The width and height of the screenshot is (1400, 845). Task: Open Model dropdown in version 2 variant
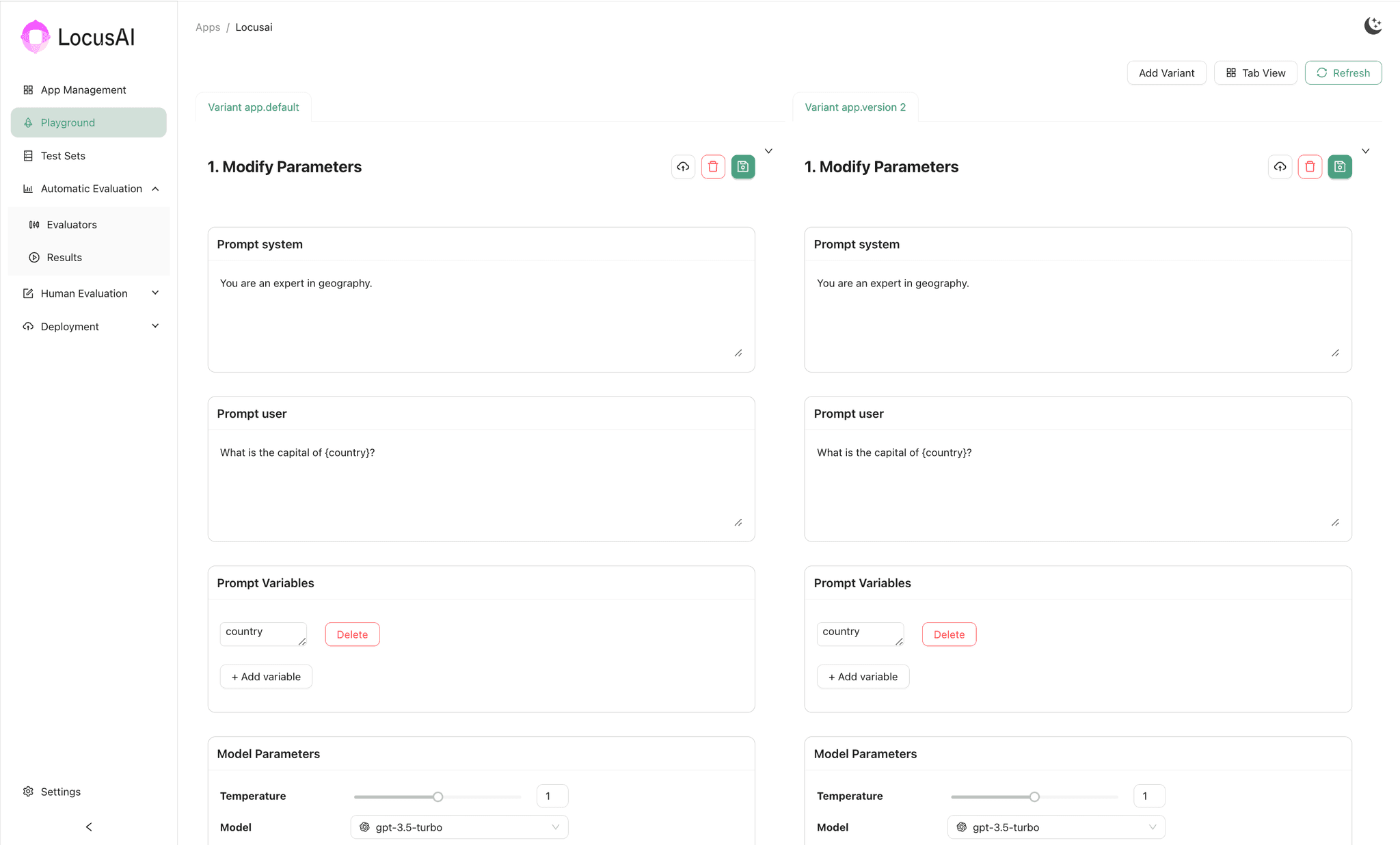[1056, 827]
